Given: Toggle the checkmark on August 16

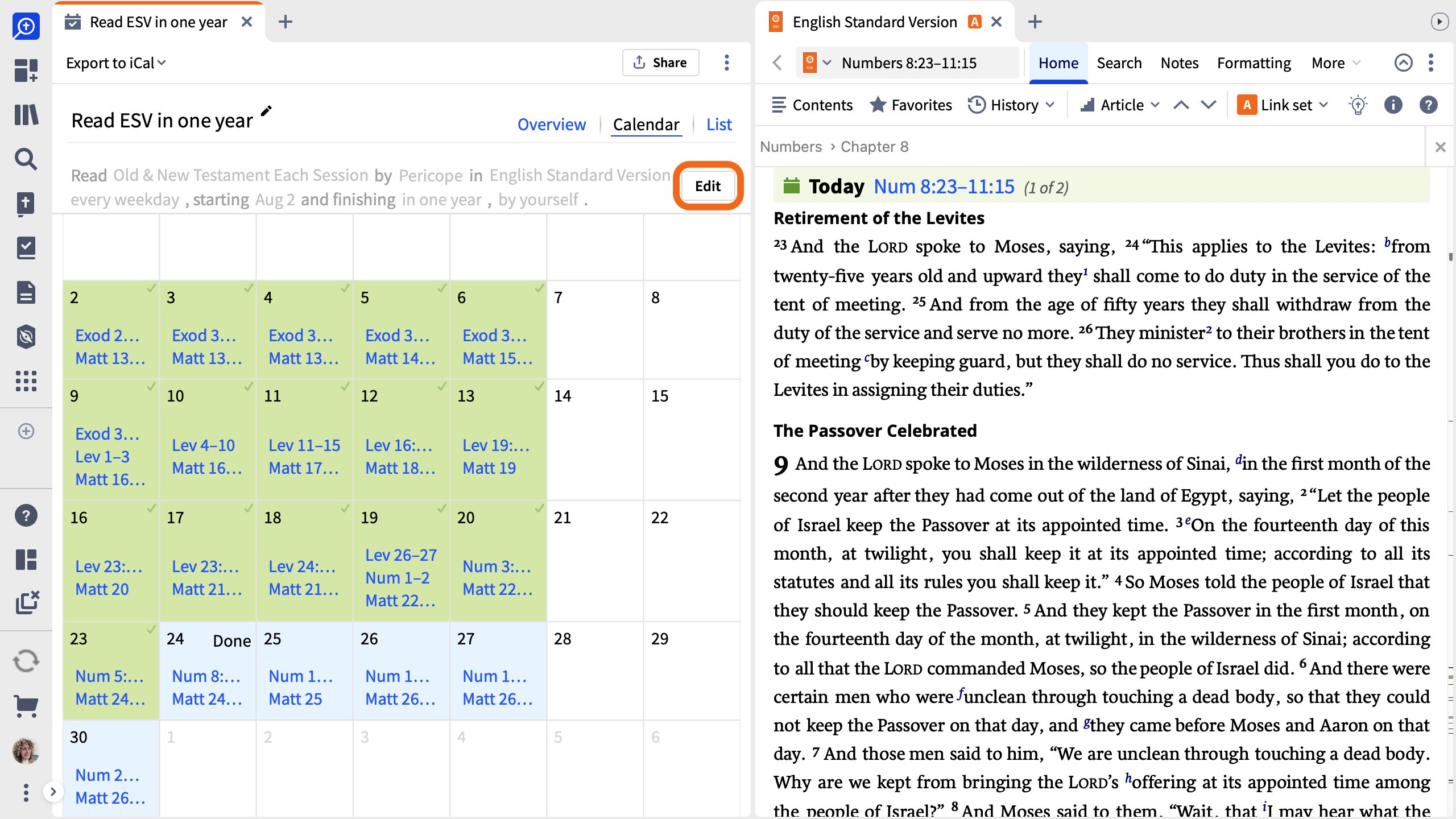Looking at the screenshot, I should pos(151,508).
